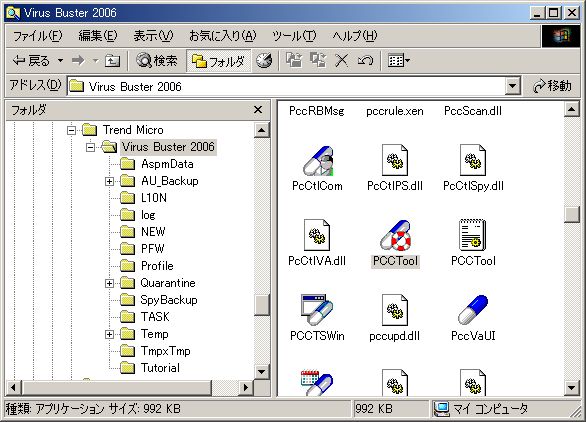Select the PccVaUI capsule icon

click(473, 310)
